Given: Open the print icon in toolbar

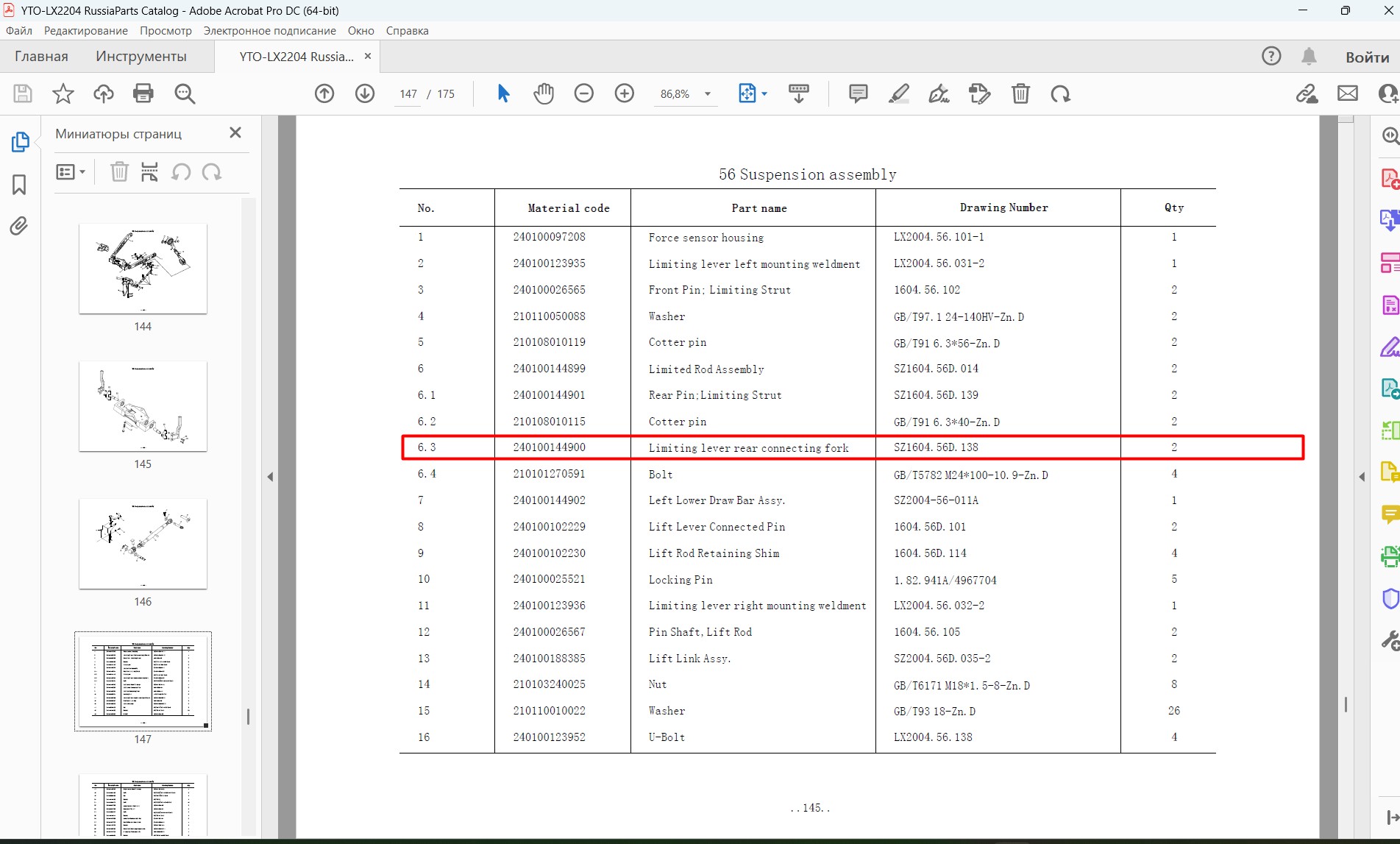Looking at the screenshot, I should 143,93.
